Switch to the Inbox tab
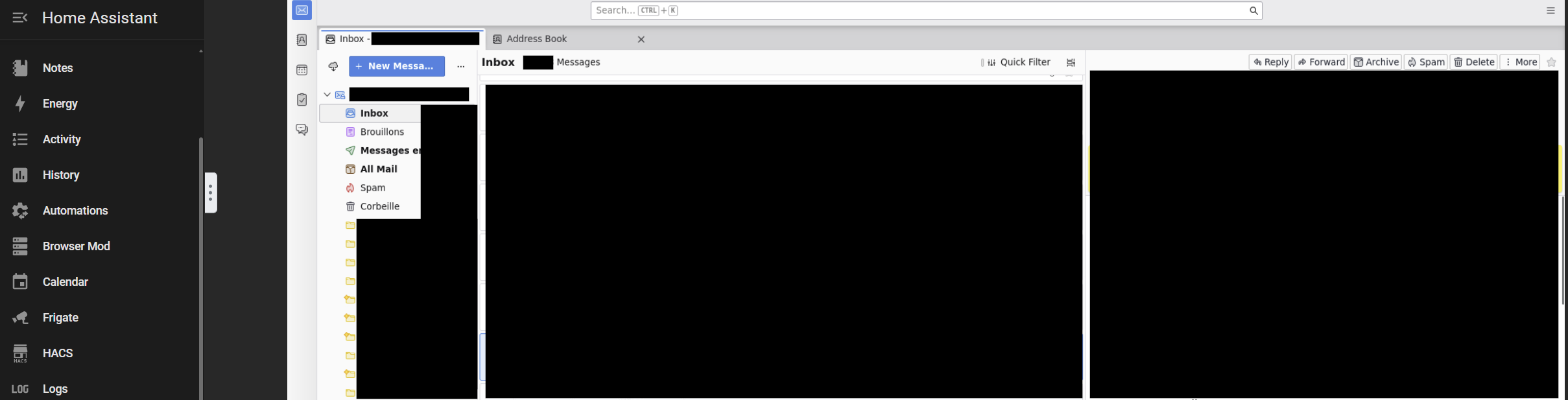The image size is (1568, 400). (402, 39)
